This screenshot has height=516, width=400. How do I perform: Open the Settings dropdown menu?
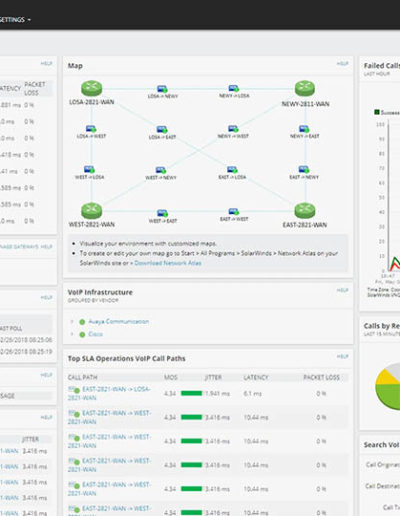pos(15,20)
